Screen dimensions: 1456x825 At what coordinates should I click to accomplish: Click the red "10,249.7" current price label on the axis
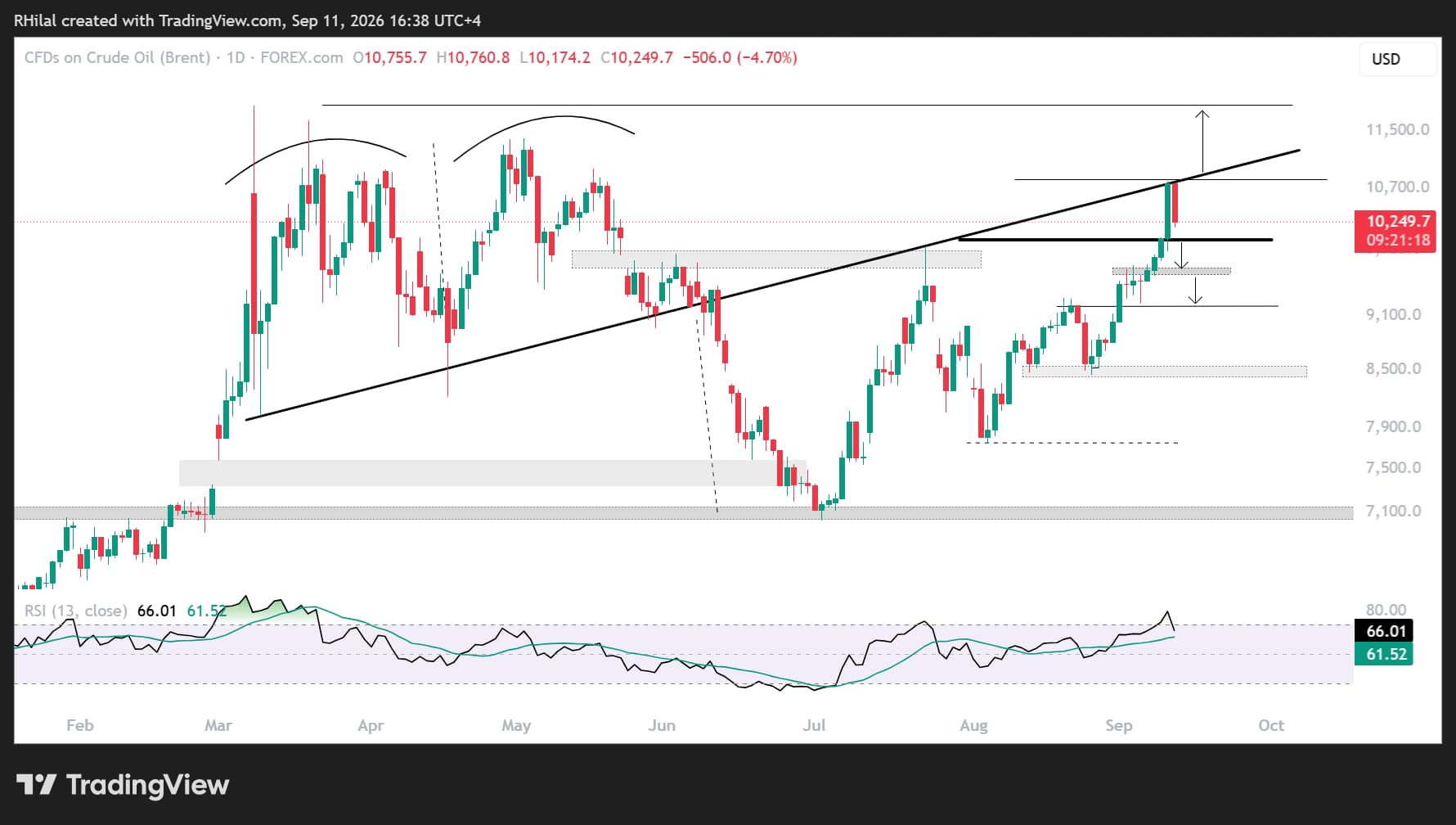(x=1398, y=221)
